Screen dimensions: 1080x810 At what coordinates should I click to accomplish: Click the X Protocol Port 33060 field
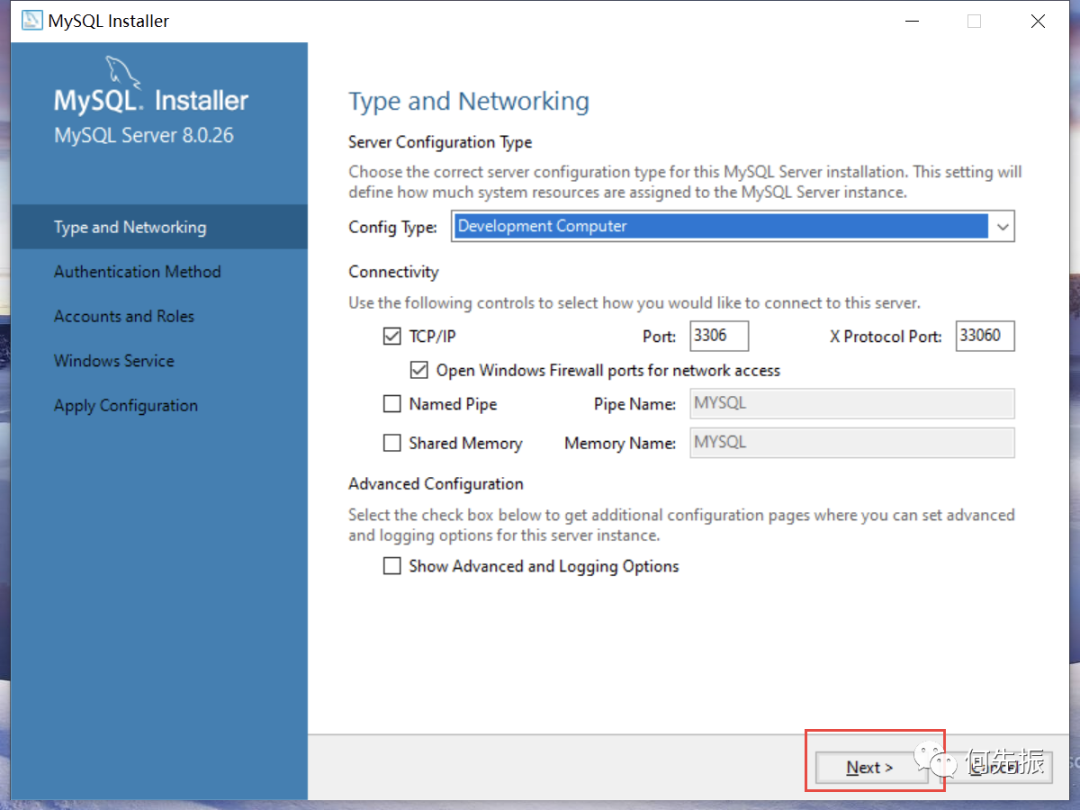(985, 336)
